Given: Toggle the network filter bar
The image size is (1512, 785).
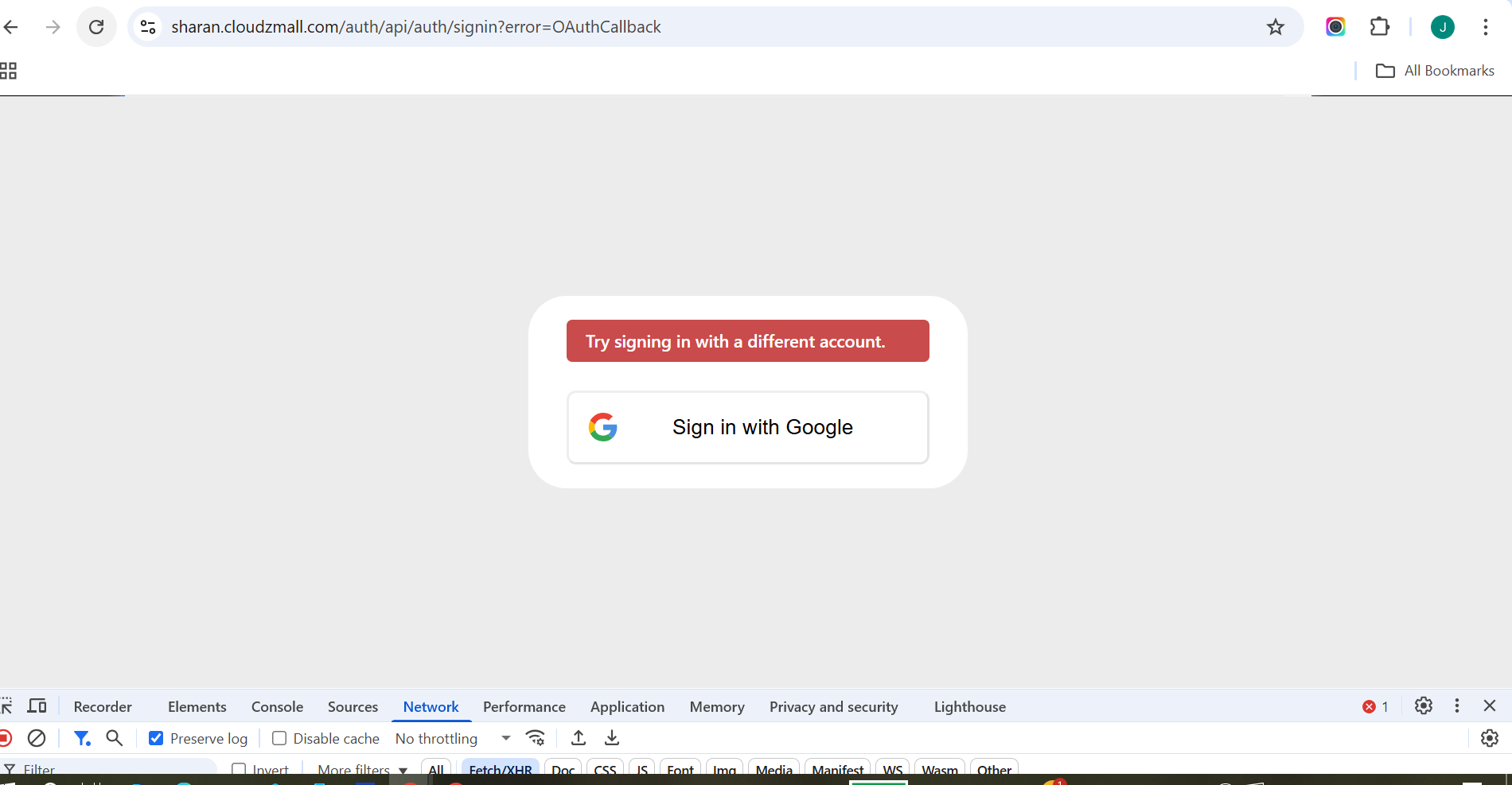Looking at the screenshot, I should 82,738.
